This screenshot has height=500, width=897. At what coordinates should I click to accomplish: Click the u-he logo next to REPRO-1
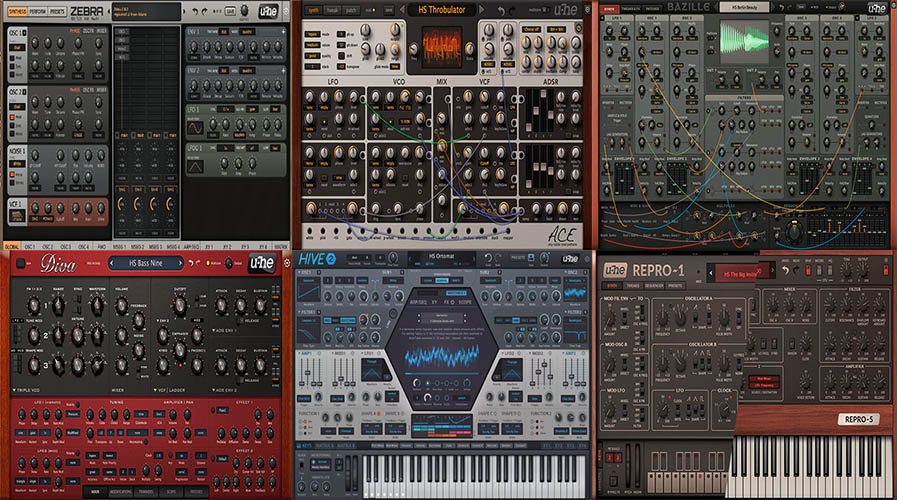point(615,270)
